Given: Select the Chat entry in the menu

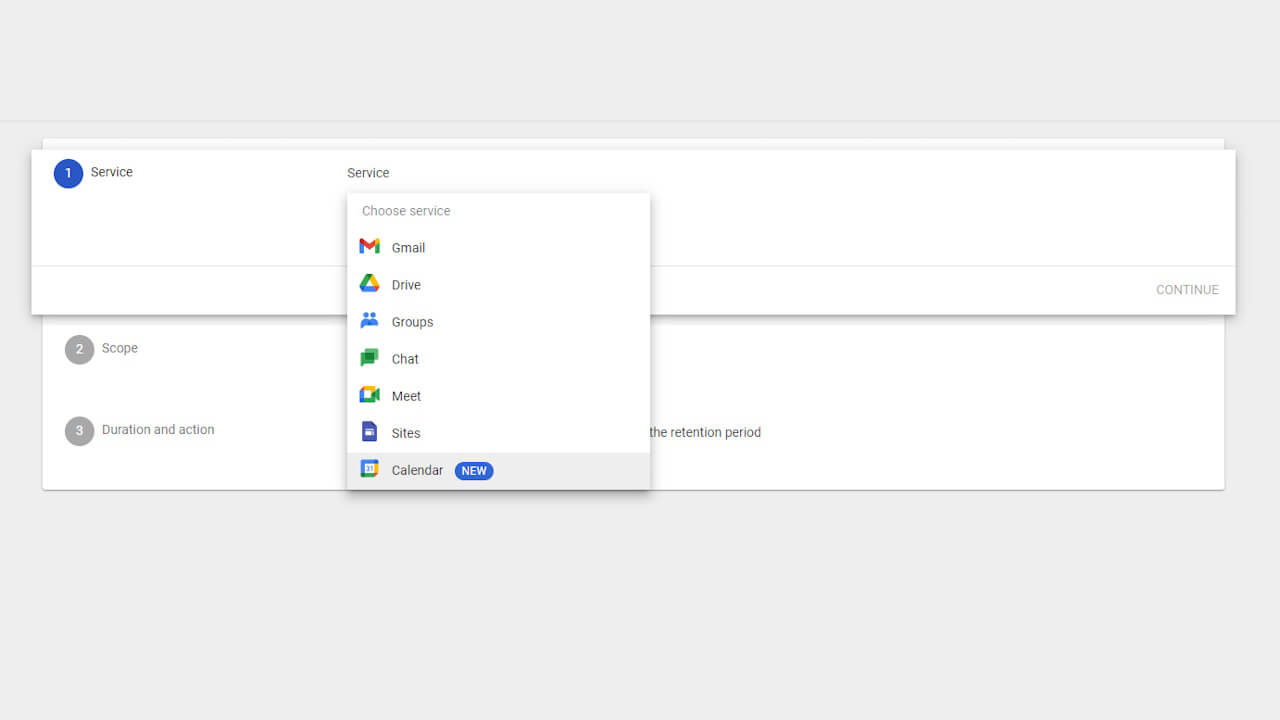Looking at the screenshot, I should (405, 358).
